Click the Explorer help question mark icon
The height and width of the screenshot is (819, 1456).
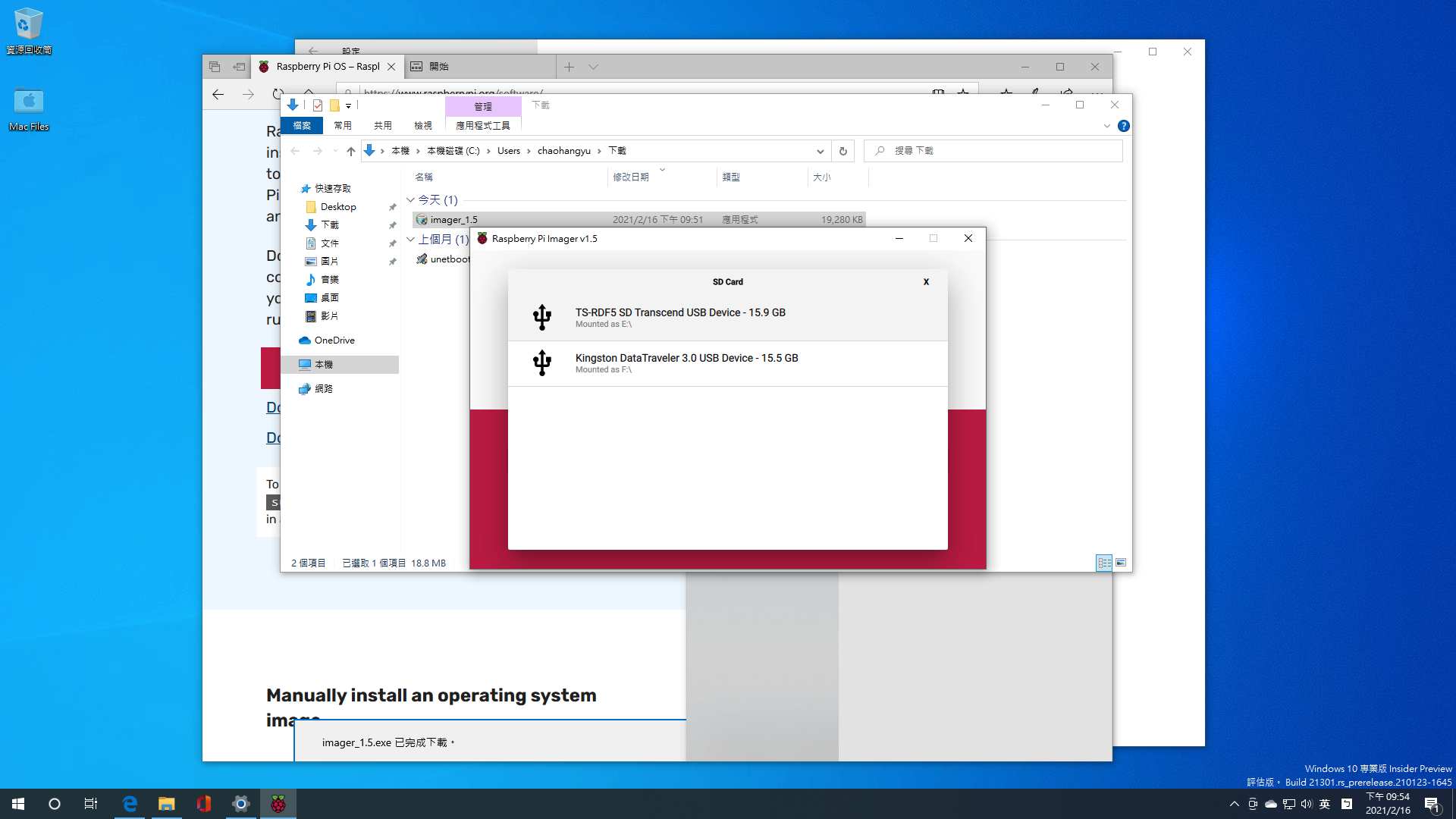1123,126
